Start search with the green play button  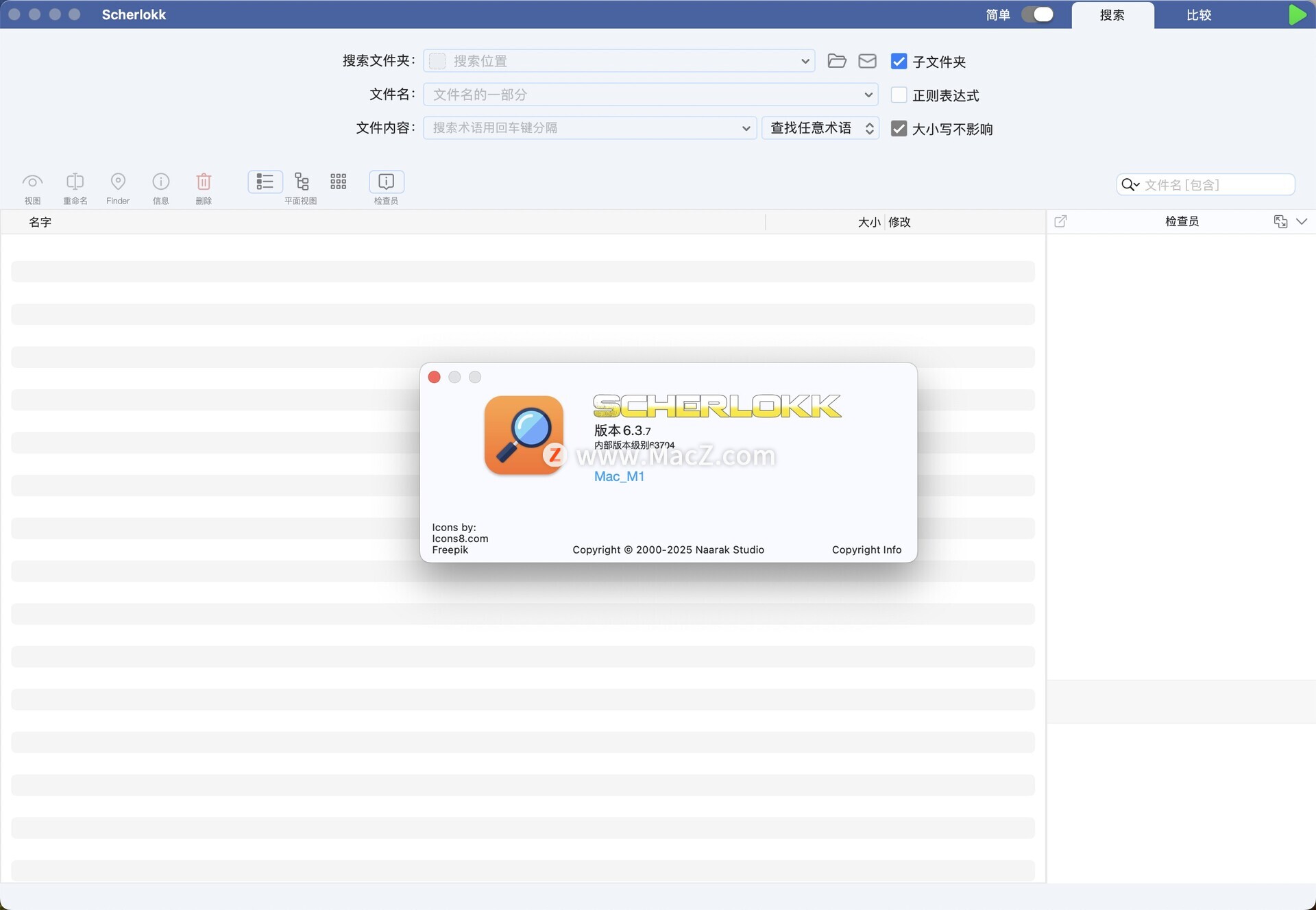1297,14
